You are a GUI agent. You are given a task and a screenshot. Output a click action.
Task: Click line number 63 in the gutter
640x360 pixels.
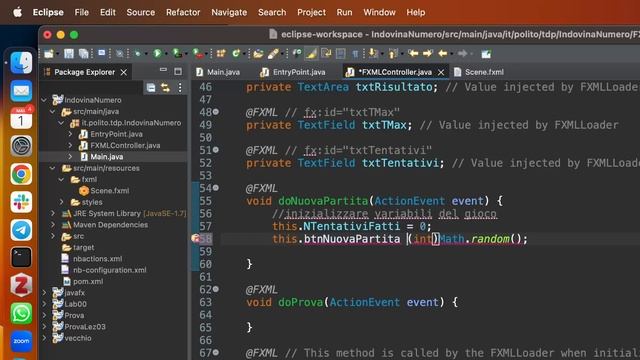pos(206,302)
